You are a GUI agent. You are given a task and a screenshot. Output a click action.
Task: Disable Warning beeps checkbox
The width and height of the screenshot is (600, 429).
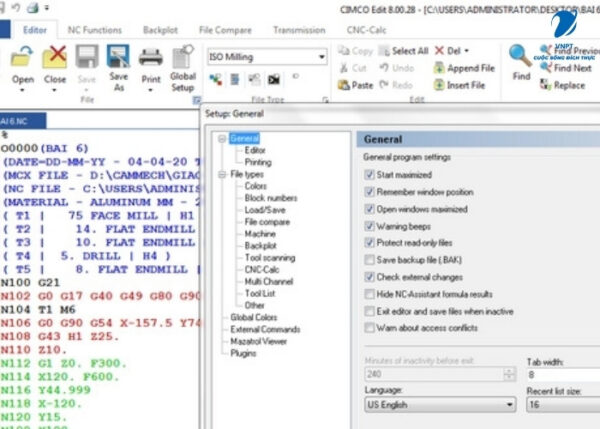pyautogui.click(x=369, y=226)
